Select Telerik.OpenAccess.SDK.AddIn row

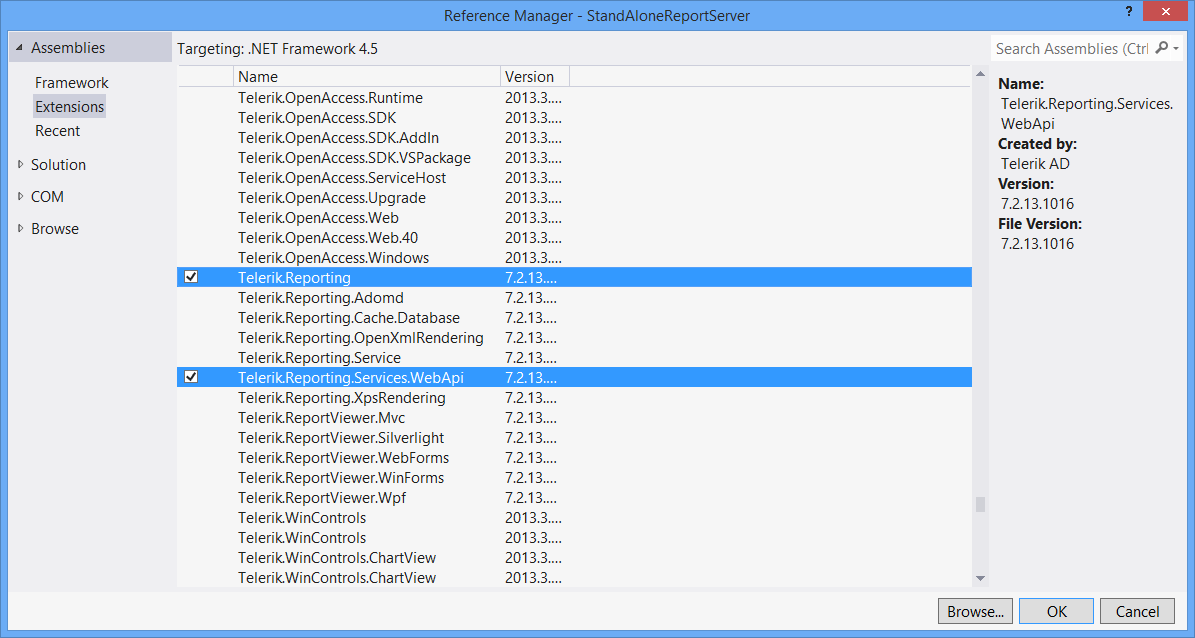click(x=575, y=137)
